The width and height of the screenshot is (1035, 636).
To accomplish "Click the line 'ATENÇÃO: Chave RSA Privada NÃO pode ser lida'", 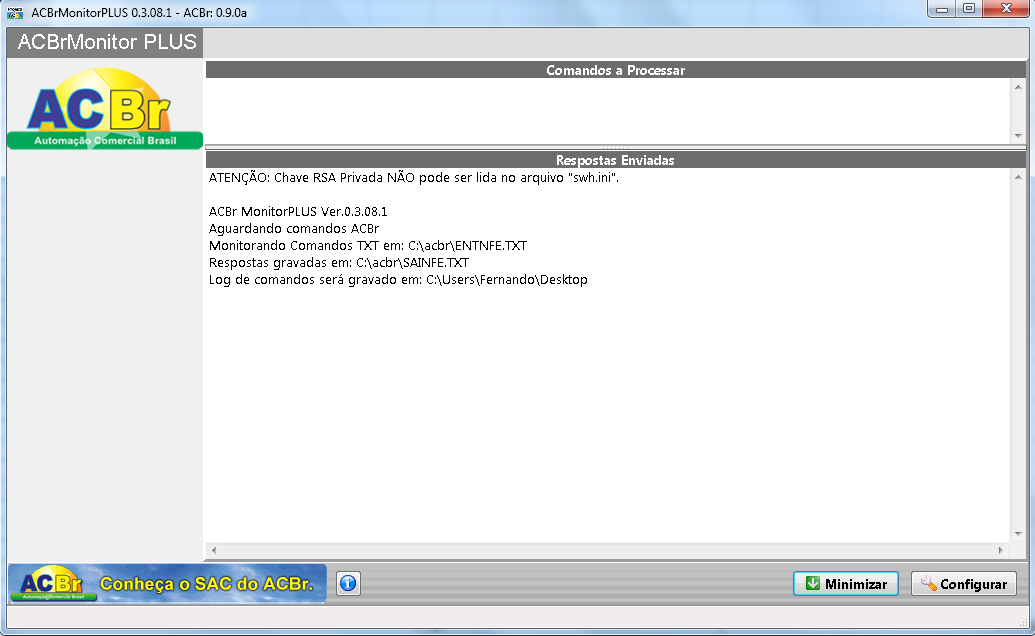I will (x=414, y=177).
